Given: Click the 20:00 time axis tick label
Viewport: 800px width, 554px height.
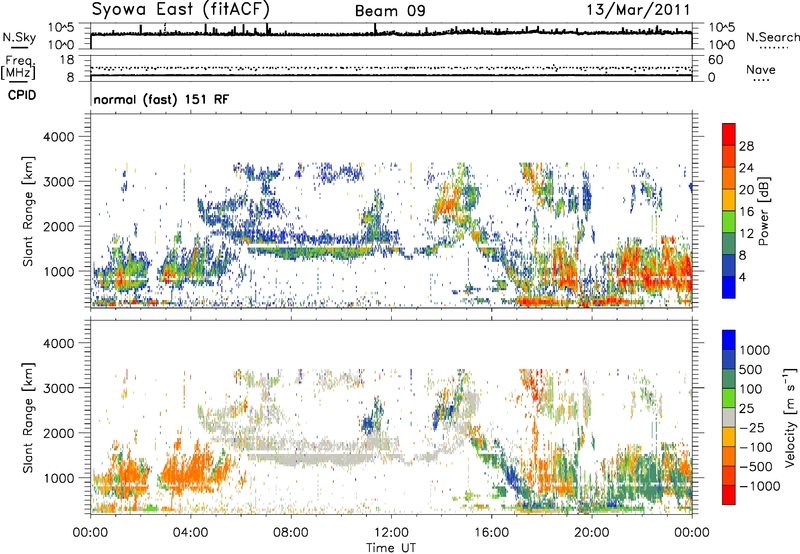Looking at the screenshot, I should tap(592, 533).
